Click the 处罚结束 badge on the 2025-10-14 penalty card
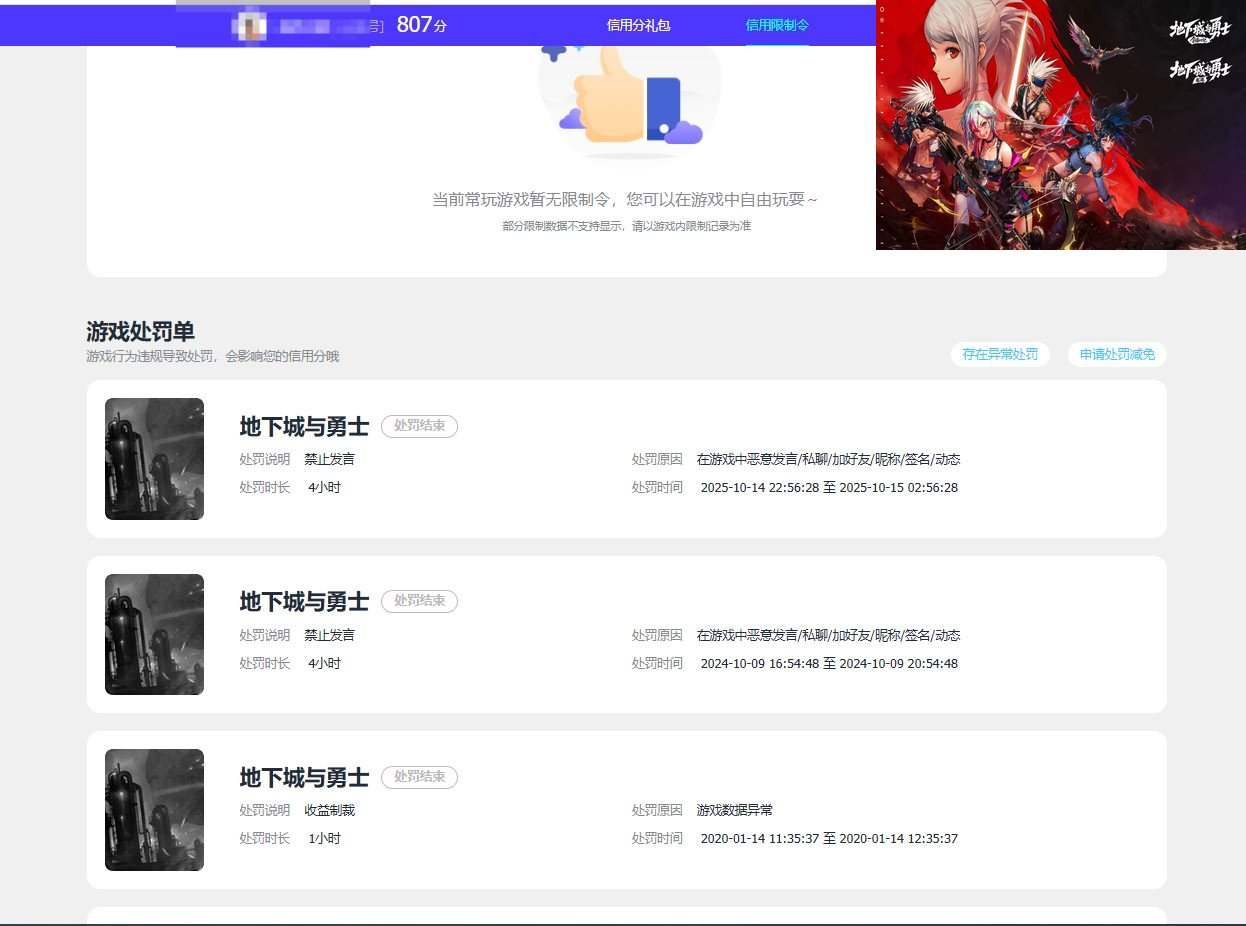Image resolution: width=1246 pixels, height=926 pixels. pyautogui.click(x=419, y=426)
